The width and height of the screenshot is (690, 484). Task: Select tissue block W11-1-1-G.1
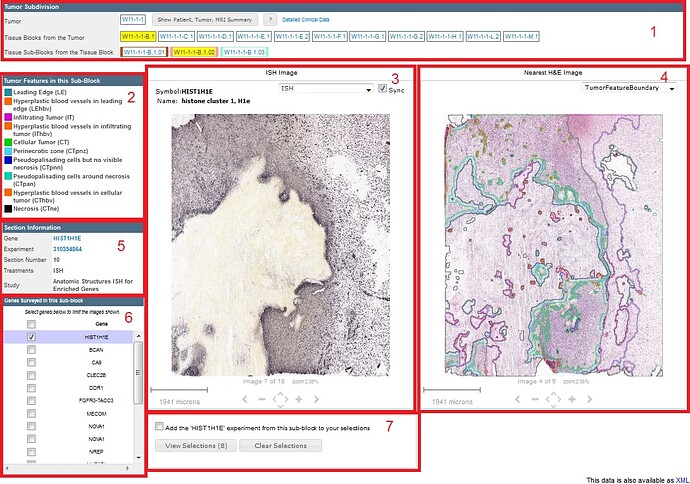point(368,37)
